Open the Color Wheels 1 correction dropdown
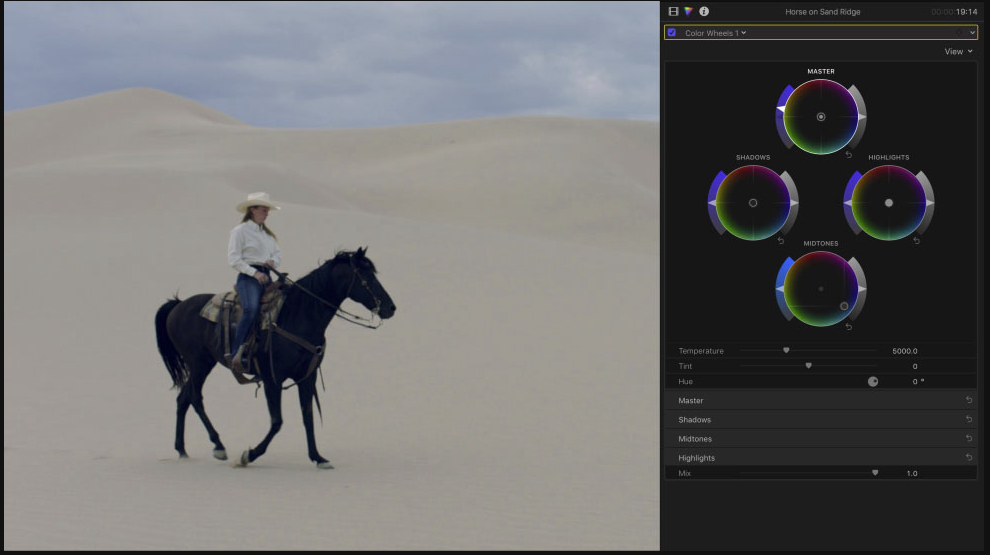The image size is (990, 555). point(715,33)
